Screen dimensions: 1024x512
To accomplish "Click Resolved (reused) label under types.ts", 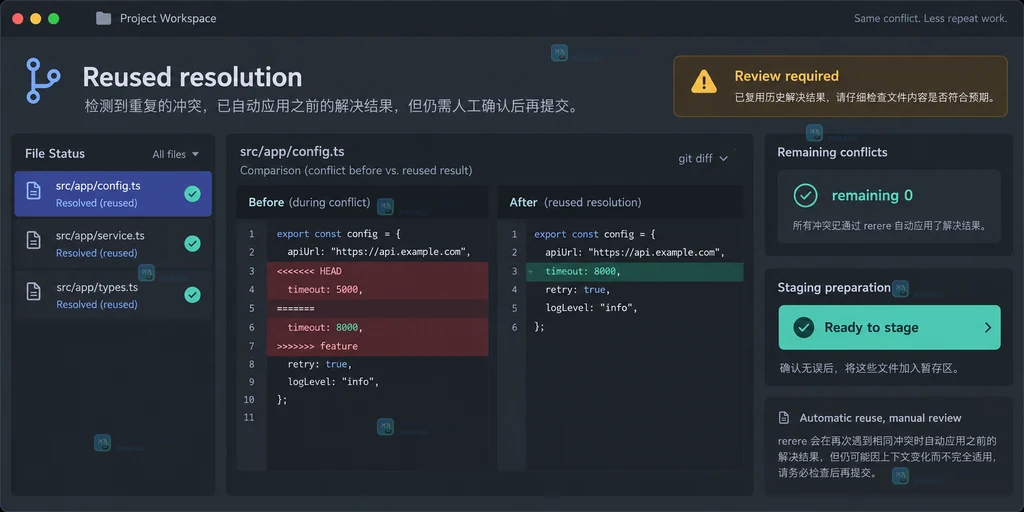I will (x=97, y=304).
